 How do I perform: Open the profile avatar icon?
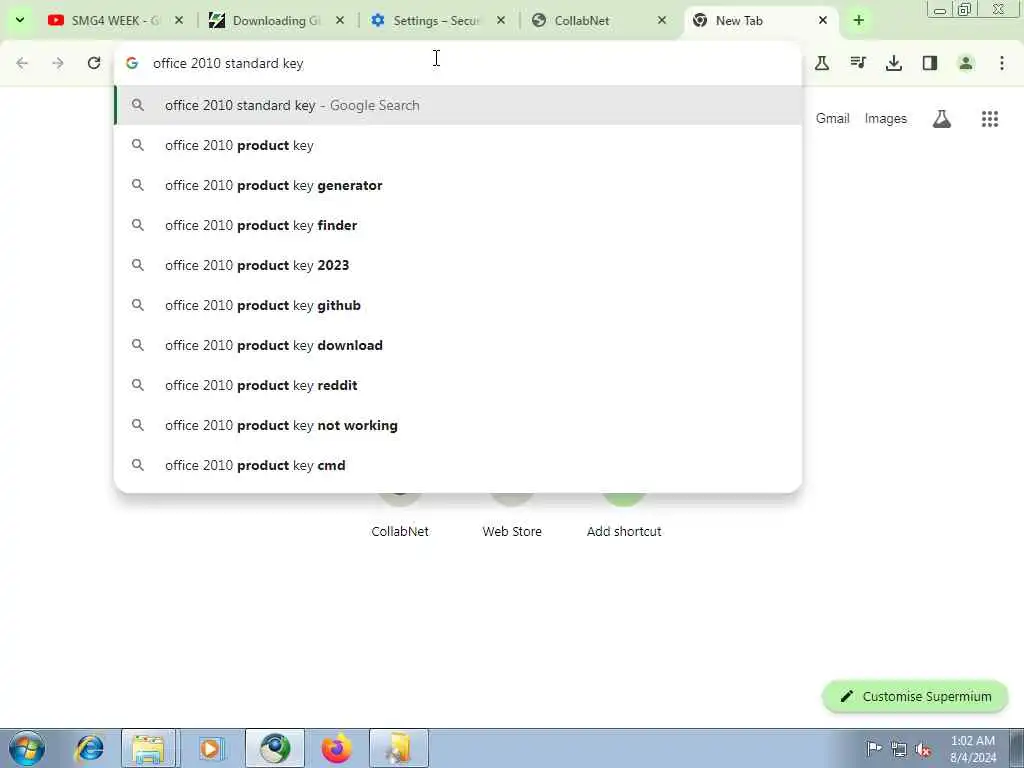[966, 63]
